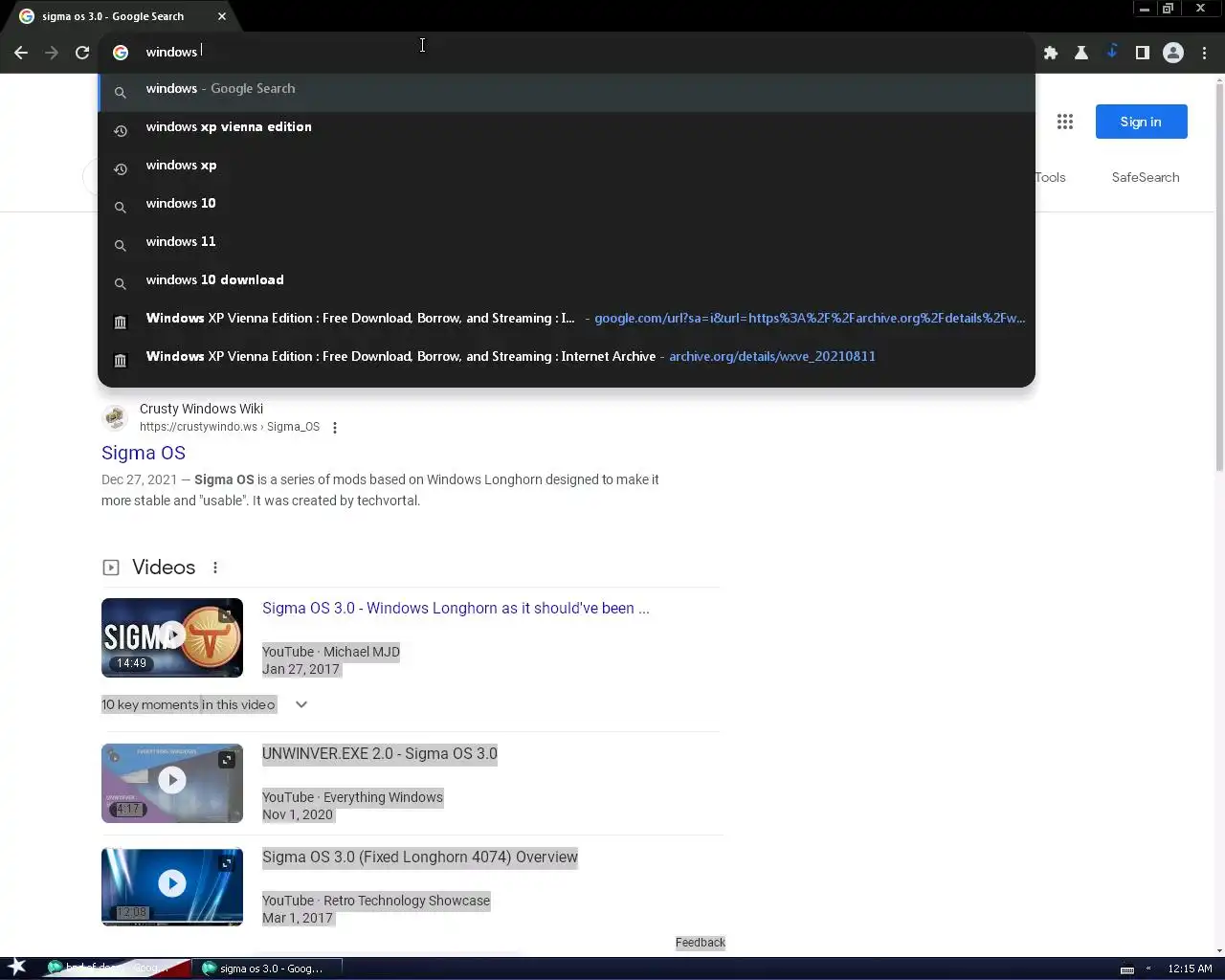This screenshot has width=1225, height=980.
Task: Click the 'Crusty Windows Wiki' site name
Action: point(201,409)
